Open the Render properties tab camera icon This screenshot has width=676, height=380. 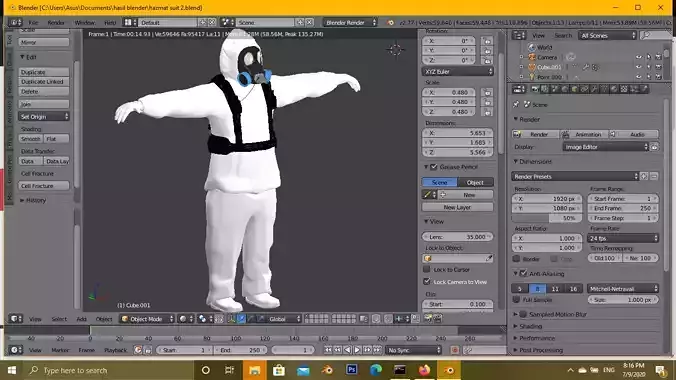[x=535, y=89]
